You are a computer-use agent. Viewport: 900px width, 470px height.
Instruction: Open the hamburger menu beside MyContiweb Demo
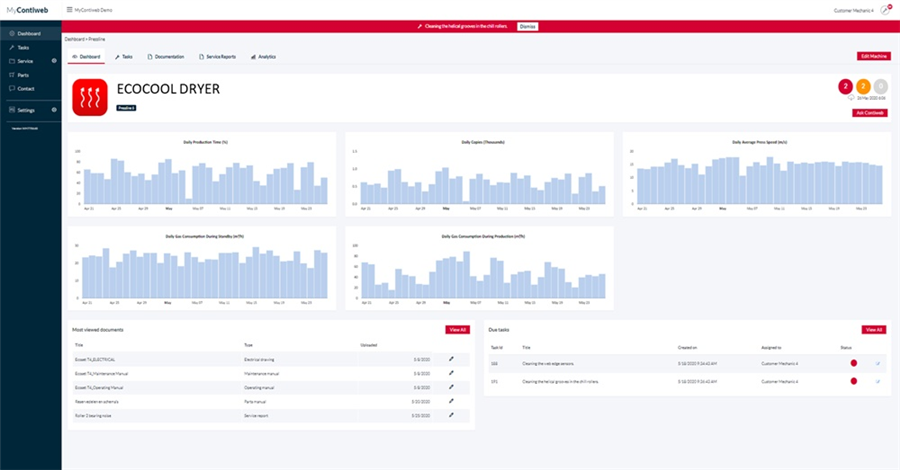[69, 10]
